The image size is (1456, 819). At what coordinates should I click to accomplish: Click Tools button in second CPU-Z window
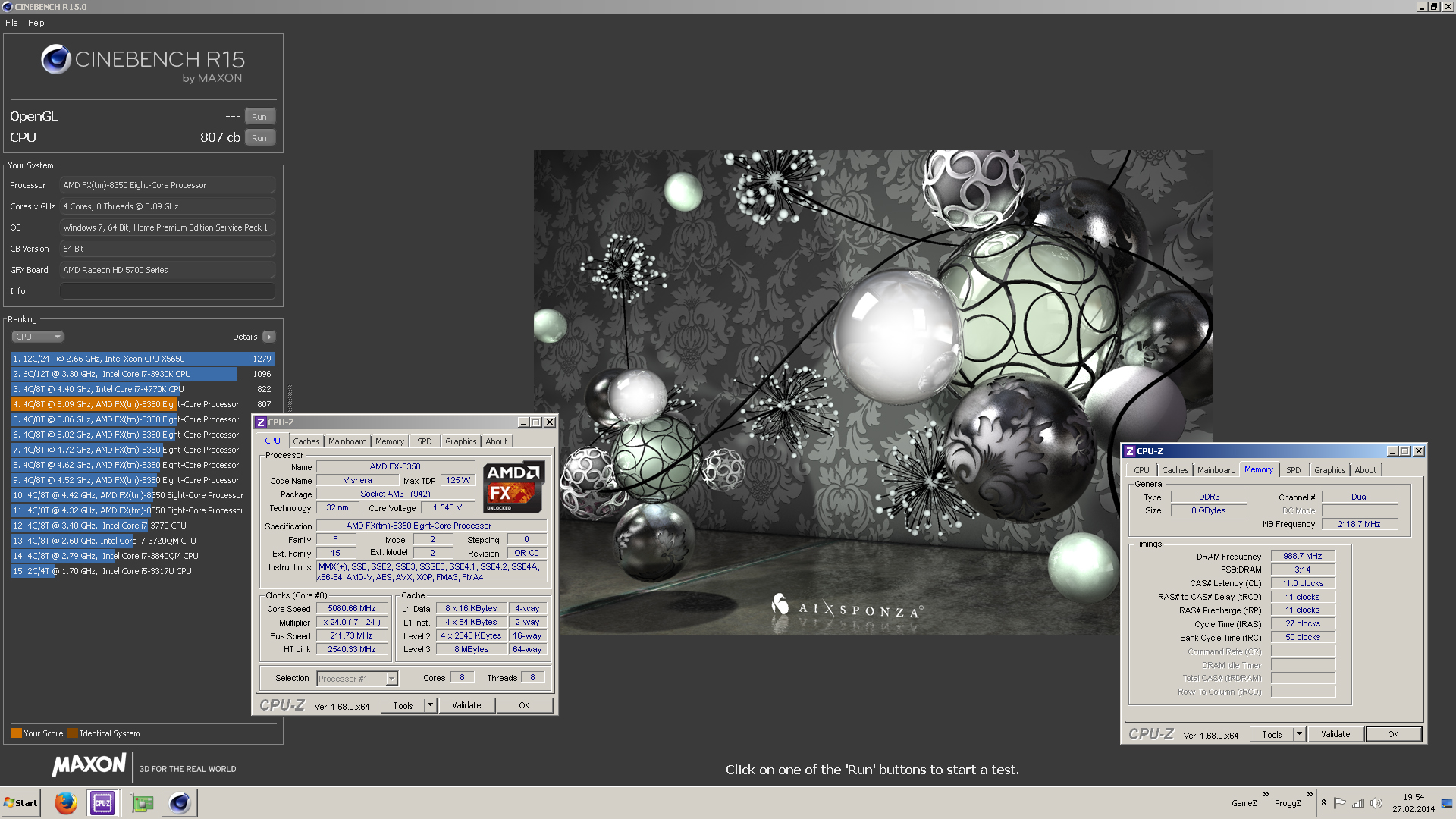(1272, 735)
